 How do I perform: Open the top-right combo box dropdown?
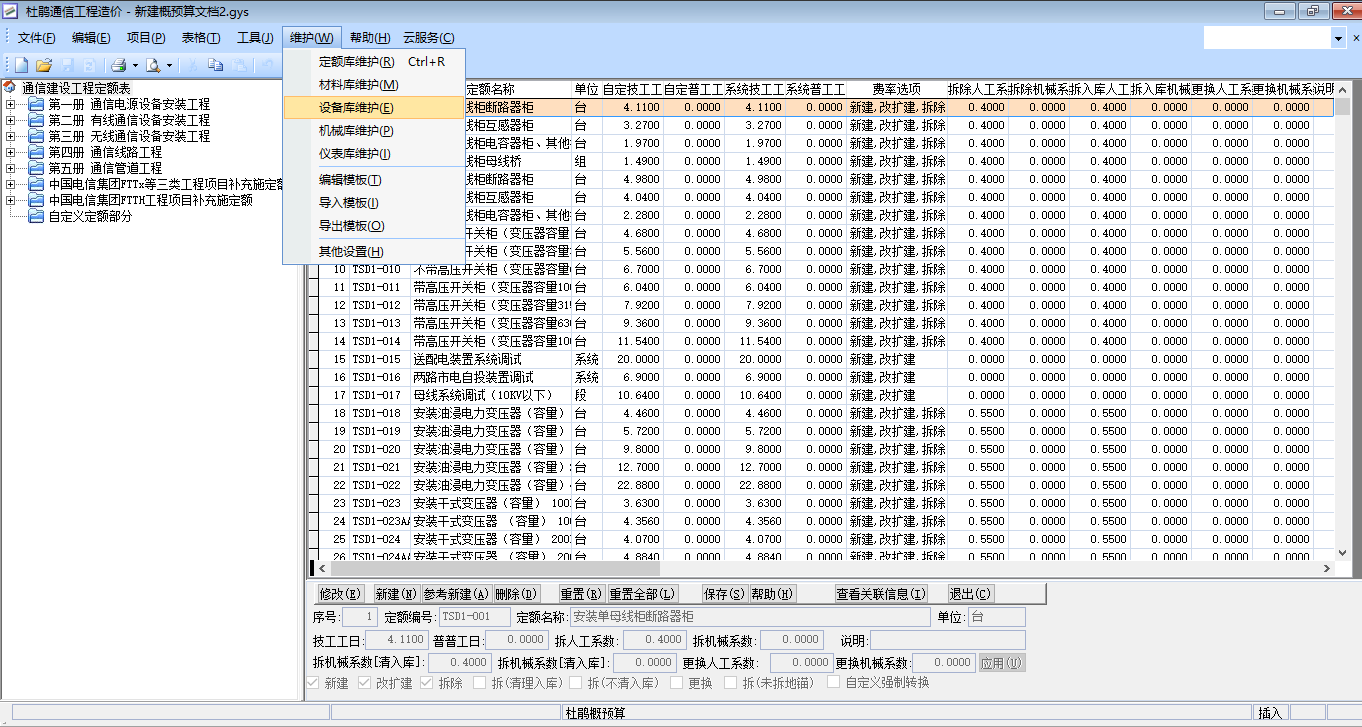tap(1339, 38)
